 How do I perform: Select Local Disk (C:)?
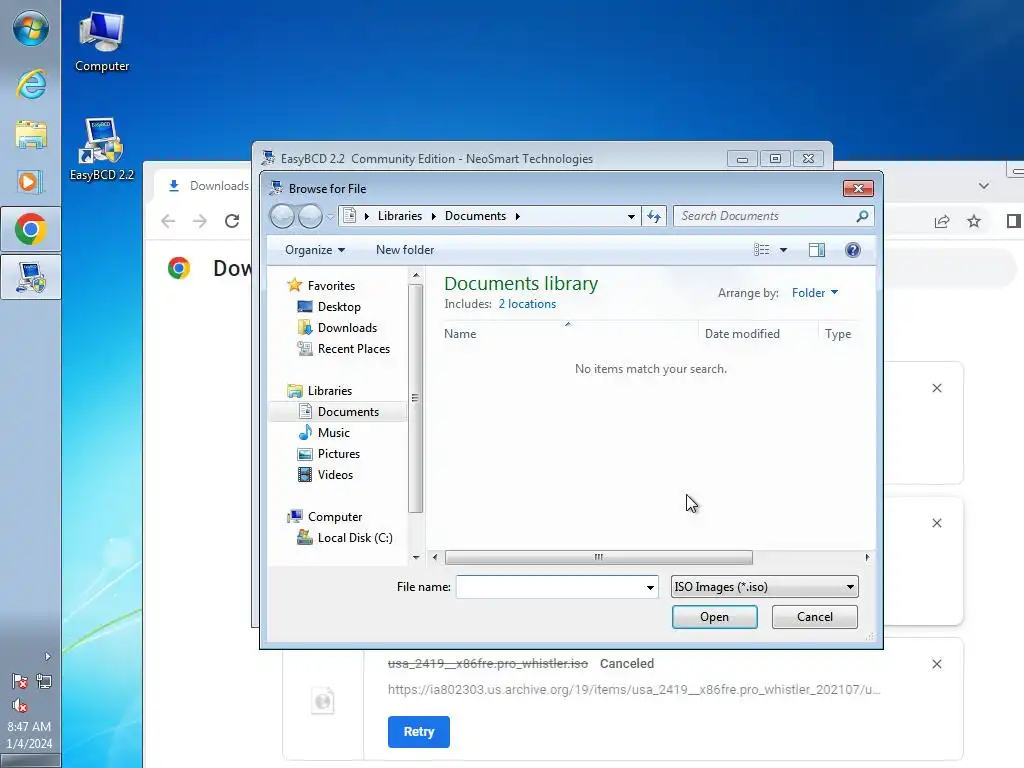[355, 537]
